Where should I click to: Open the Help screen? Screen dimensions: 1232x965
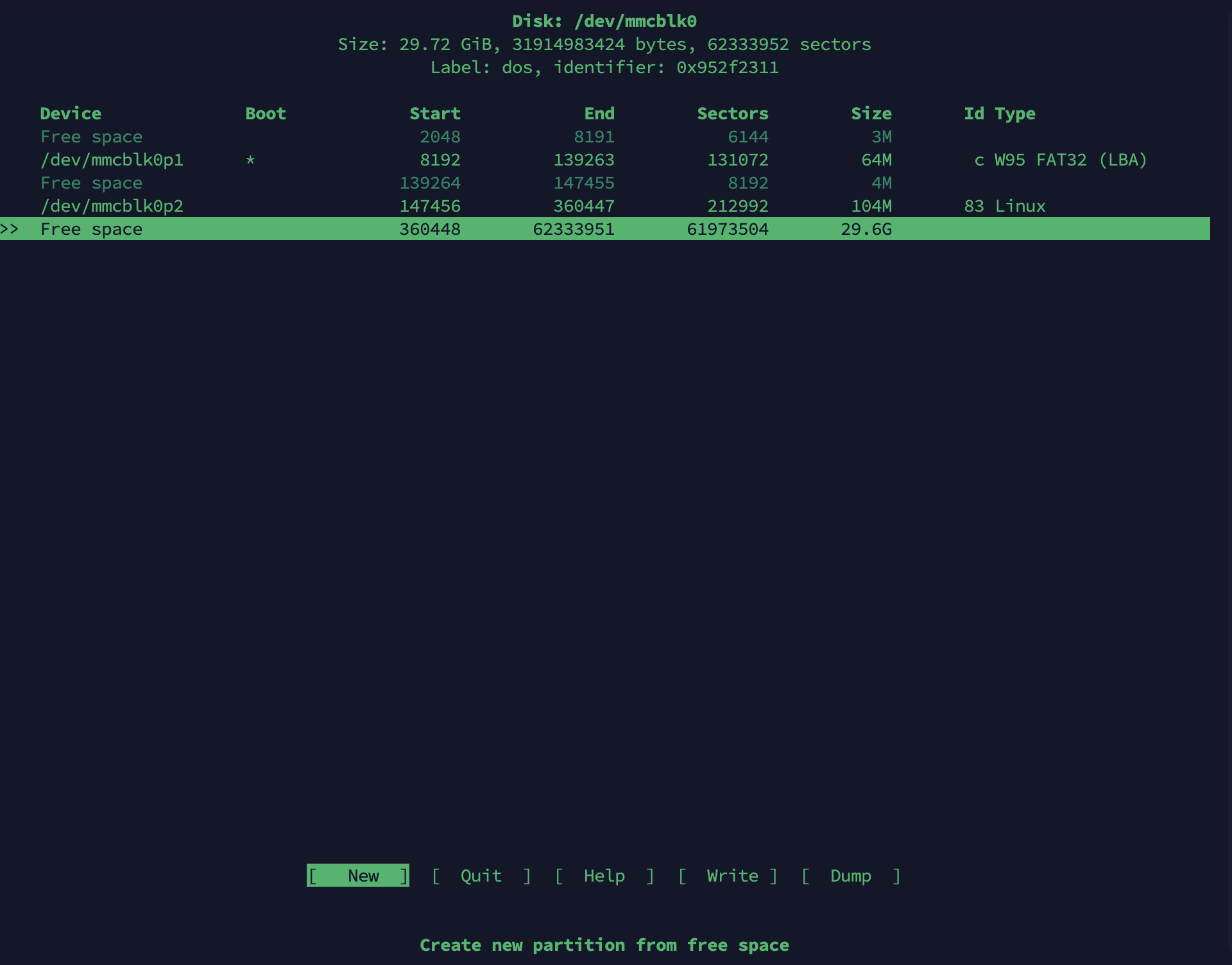(x=603, y=876)
